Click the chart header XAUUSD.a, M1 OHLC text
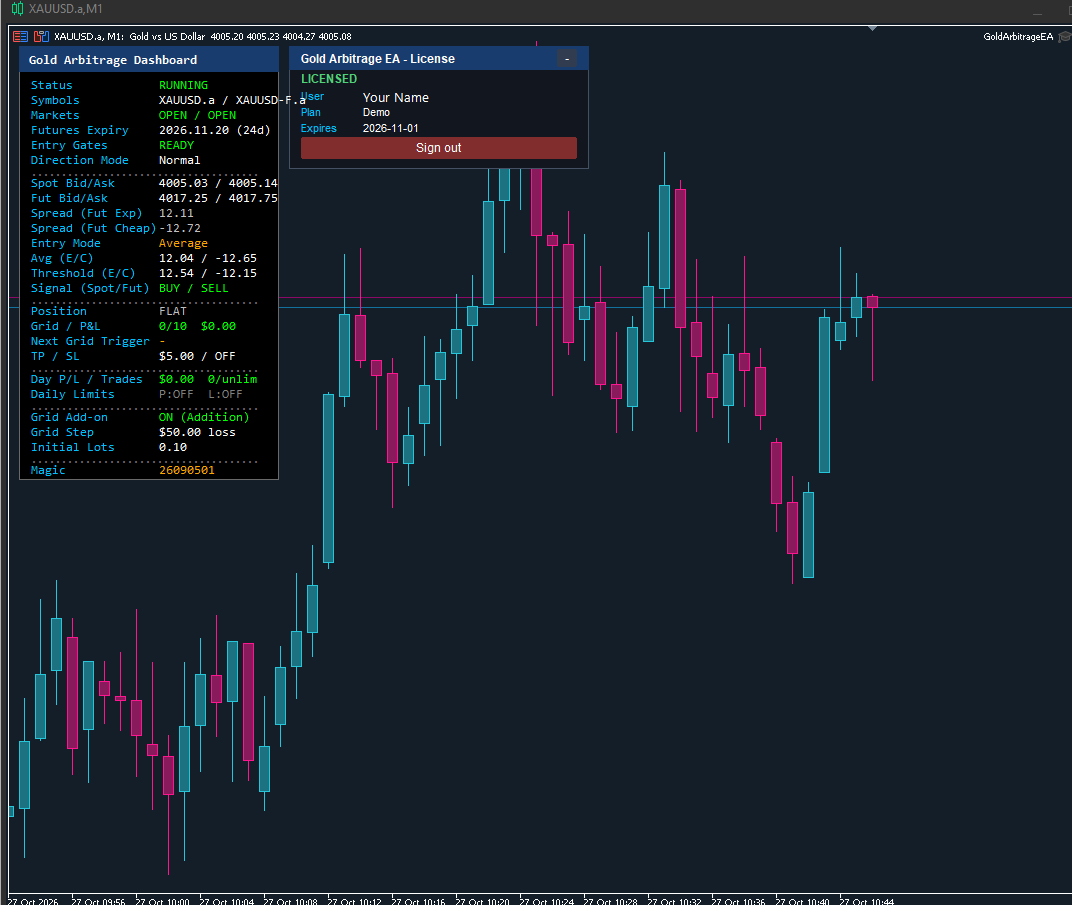1072x905 pixels. 202,37
